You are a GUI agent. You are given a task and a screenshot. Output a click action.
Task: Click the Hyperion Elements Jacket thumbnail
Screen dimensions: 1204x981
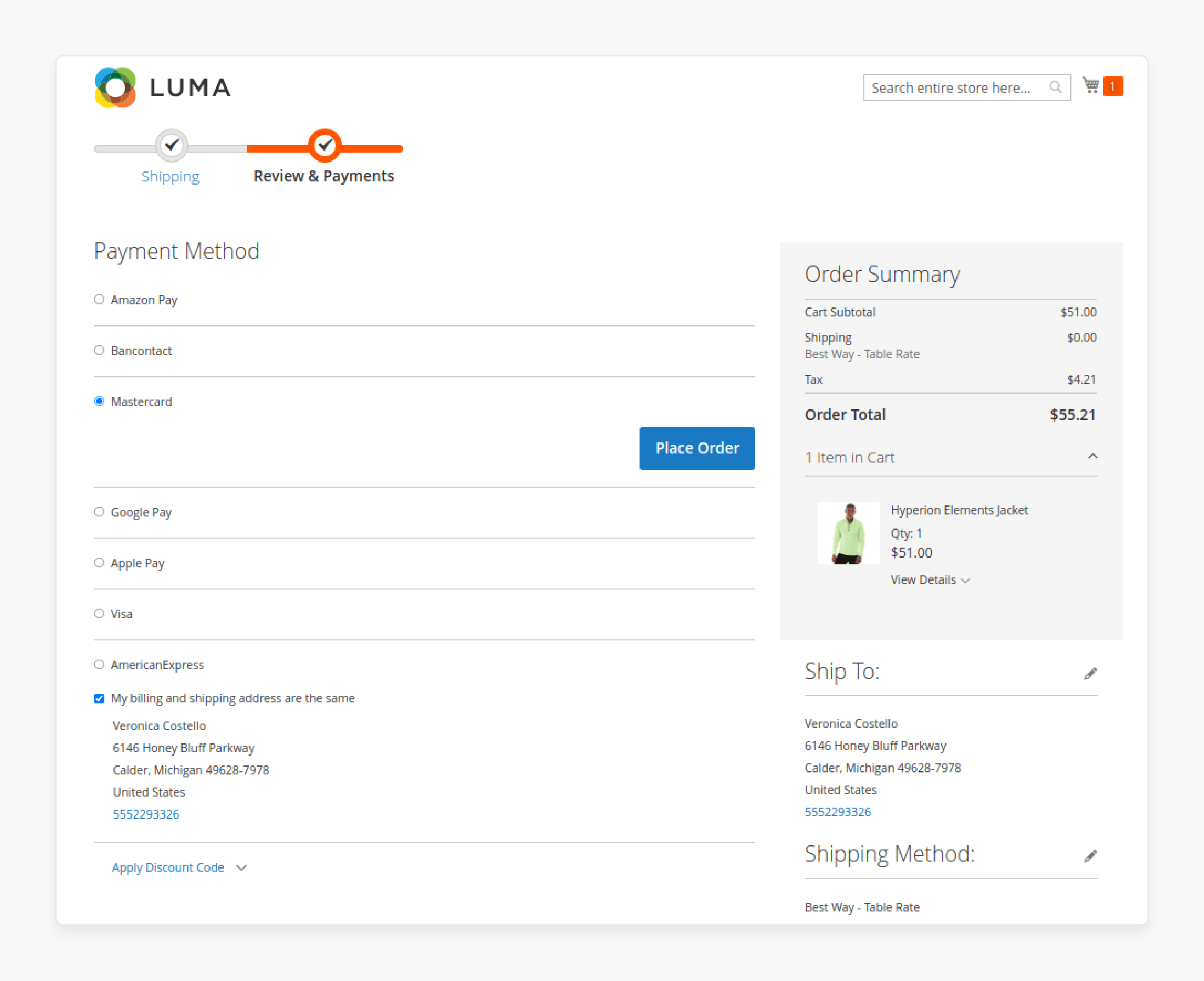point(849,533)
